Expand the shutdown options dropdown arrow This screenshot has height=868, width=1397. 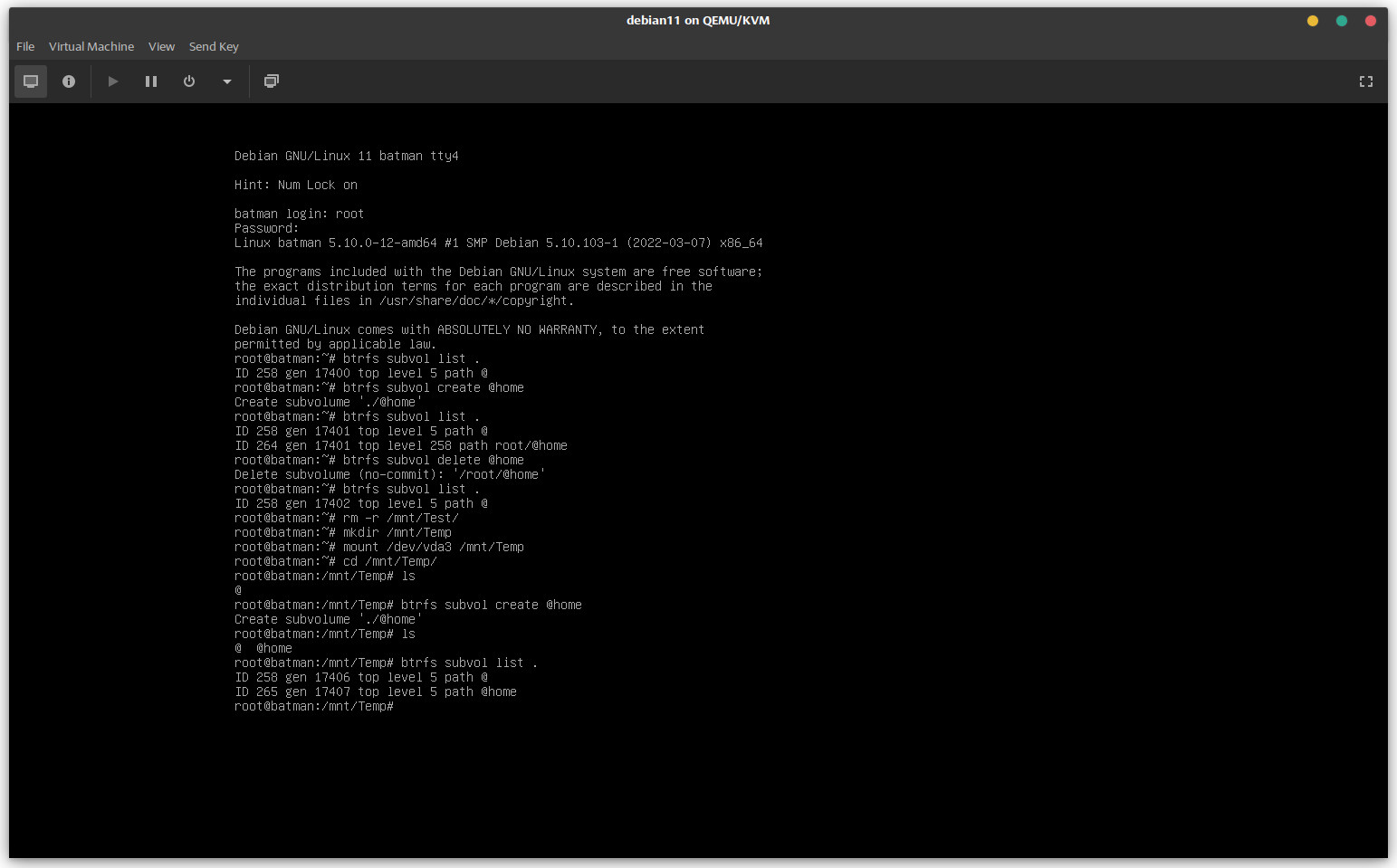click(x=227, y=81)
